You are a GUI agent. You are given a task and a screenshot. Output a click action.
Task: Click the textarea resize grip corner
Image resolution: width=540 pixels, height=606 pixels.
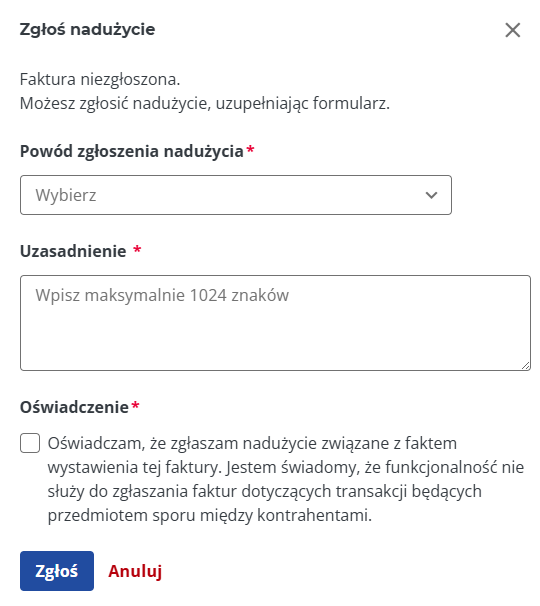(x=525, y=366)
